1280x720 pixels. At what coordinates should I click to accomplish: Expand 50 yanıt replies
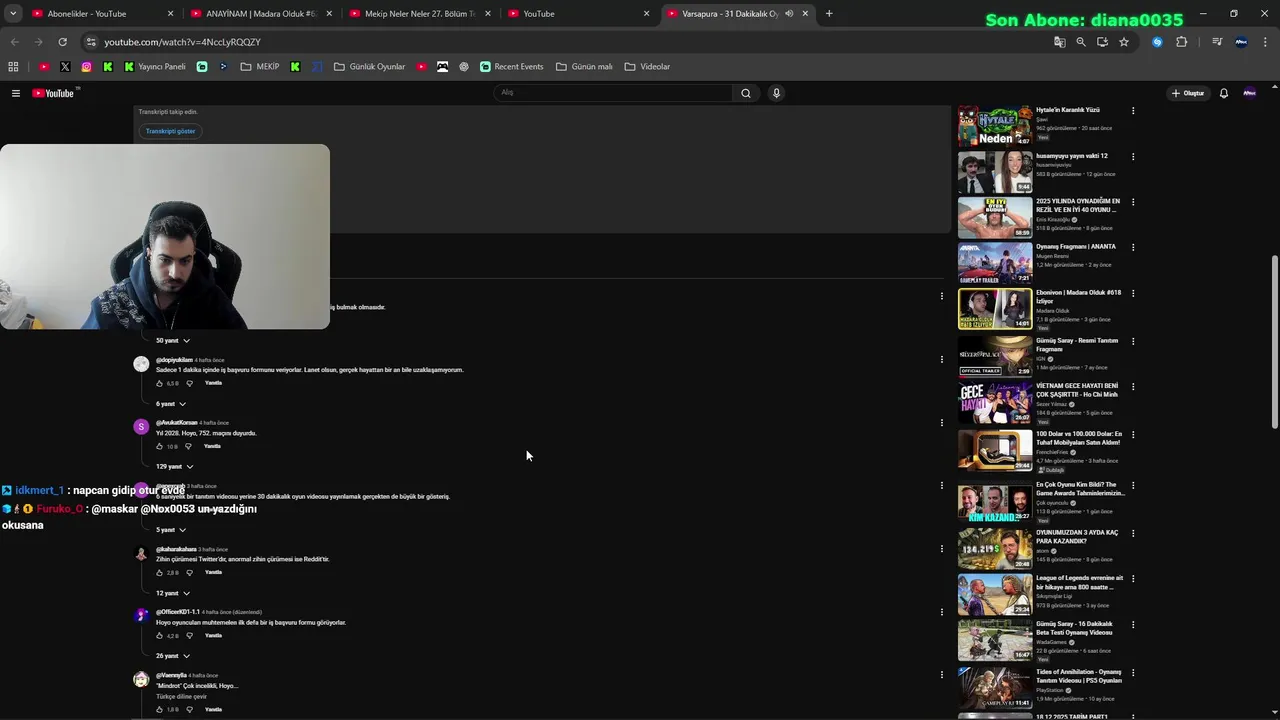click(x=172, y=341)
